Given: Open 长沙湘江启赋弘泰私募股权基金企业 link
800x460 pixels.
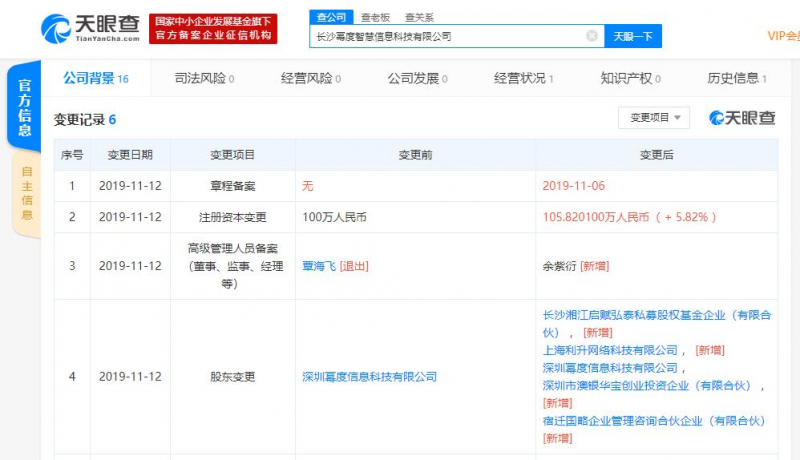Looking at the screenshot, I should (x=657, y=324).
